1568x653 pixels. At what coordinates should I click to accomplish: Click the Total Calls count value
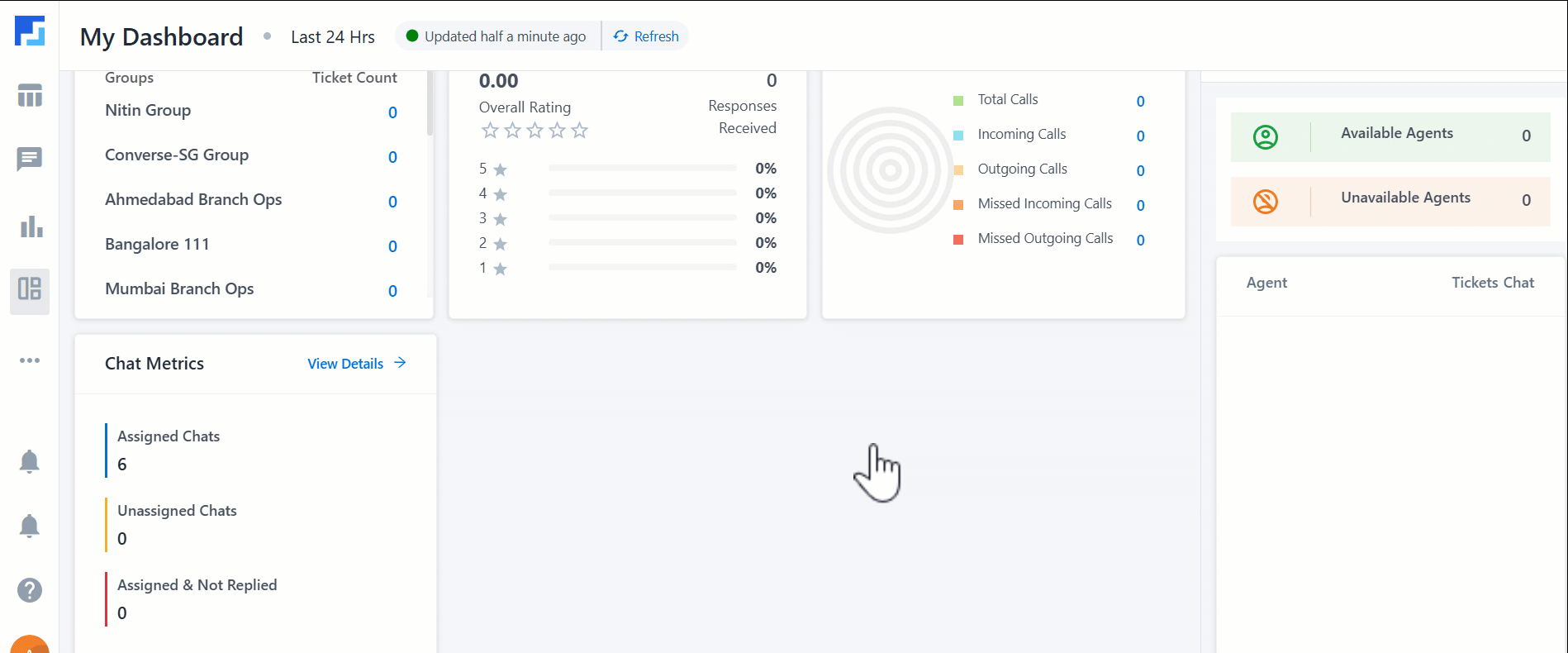click(x=1140, y=102)
